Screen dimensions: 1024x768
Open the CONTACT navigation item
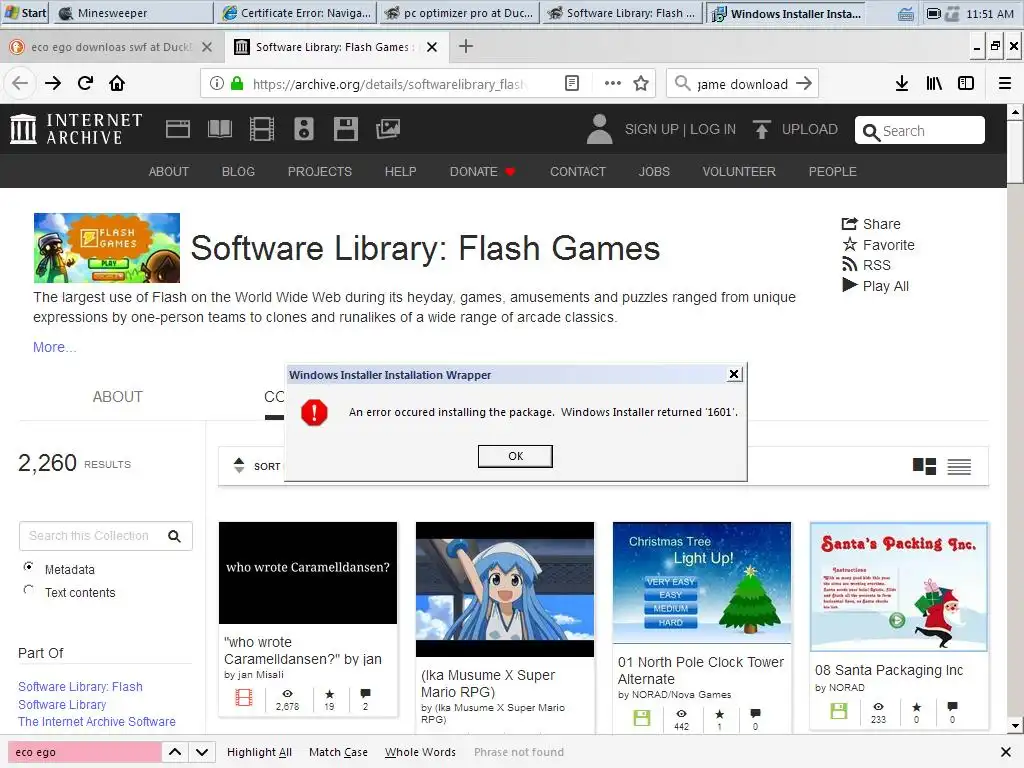point(577,171)
